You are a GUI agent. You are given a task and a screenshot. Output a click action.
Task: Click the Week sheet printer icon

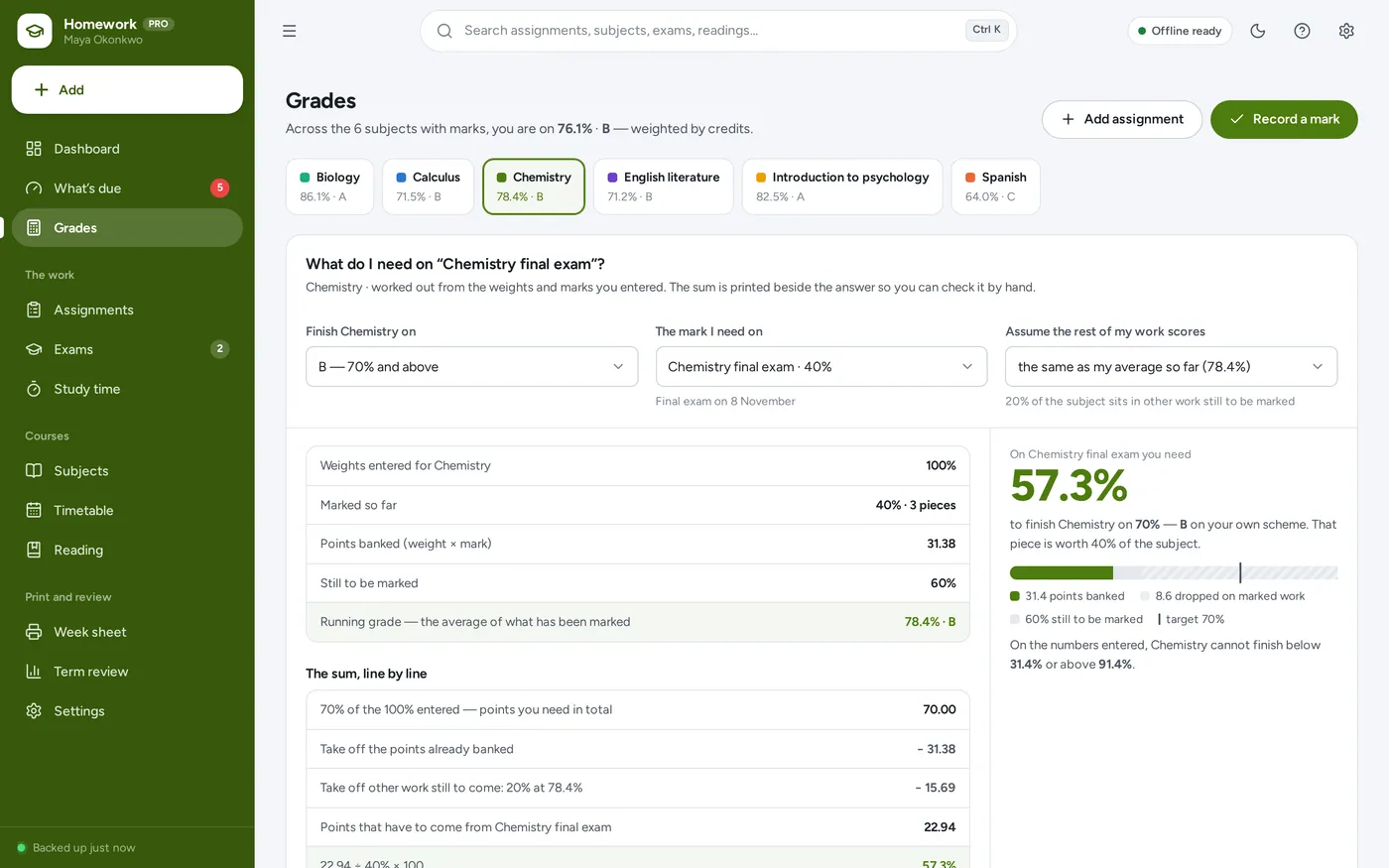34,632
